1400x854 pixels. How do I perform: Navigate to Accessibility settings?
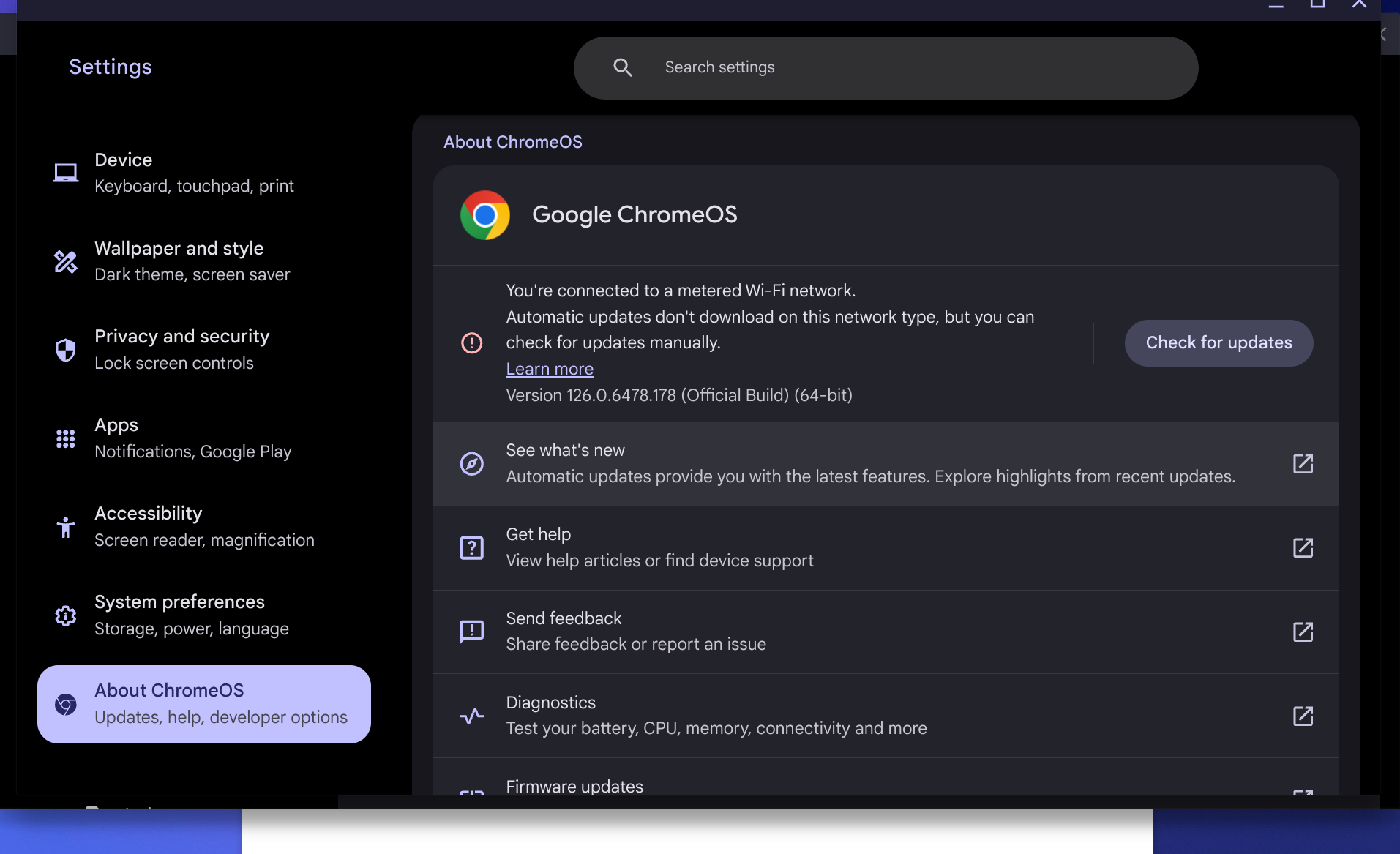203,527
